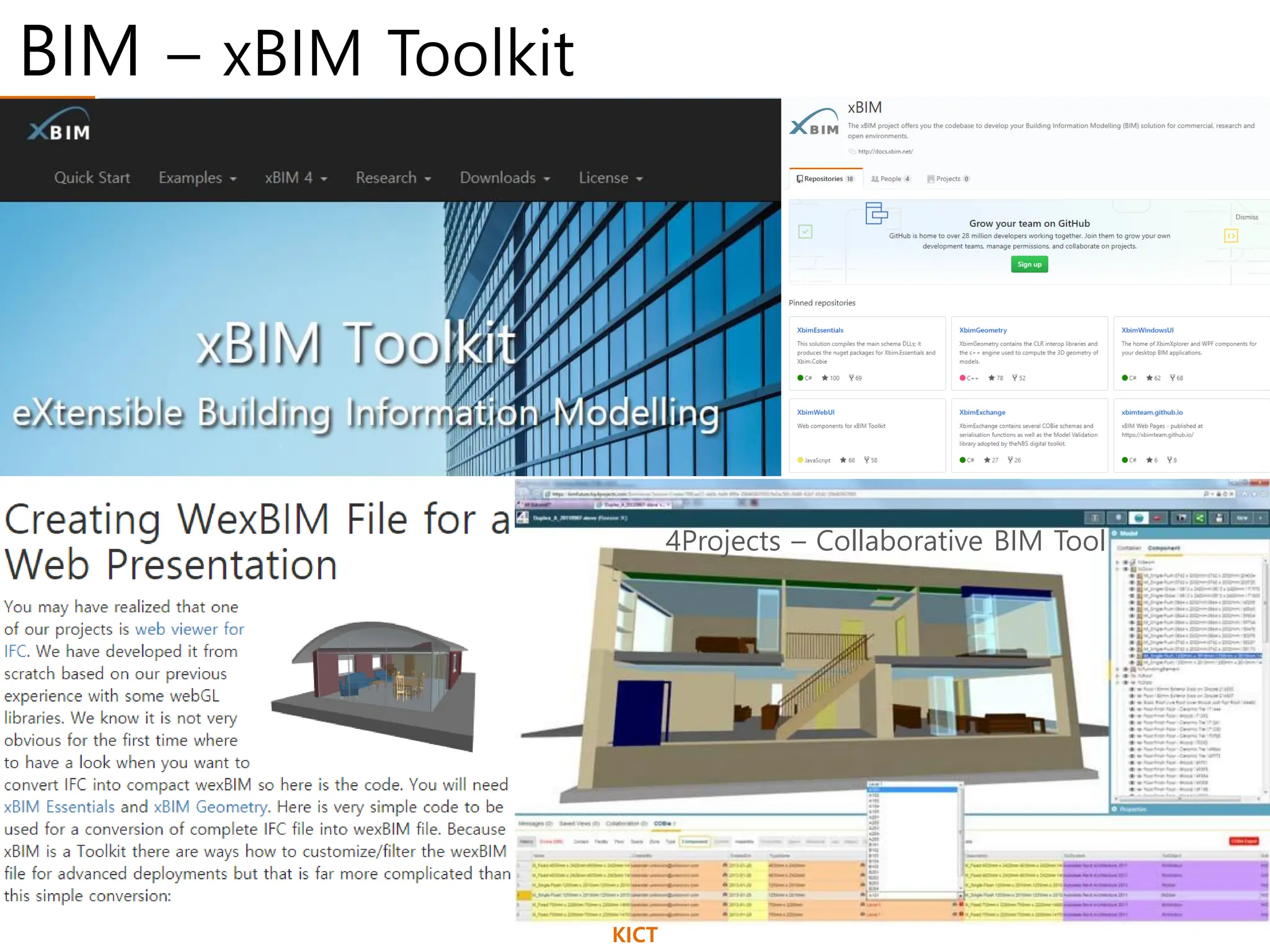Image resolution: width=1270 pixels, height=952 pixels.
Task: Click the 4Projects logo icon at top-left of viewer
Action: coord(522,518)
